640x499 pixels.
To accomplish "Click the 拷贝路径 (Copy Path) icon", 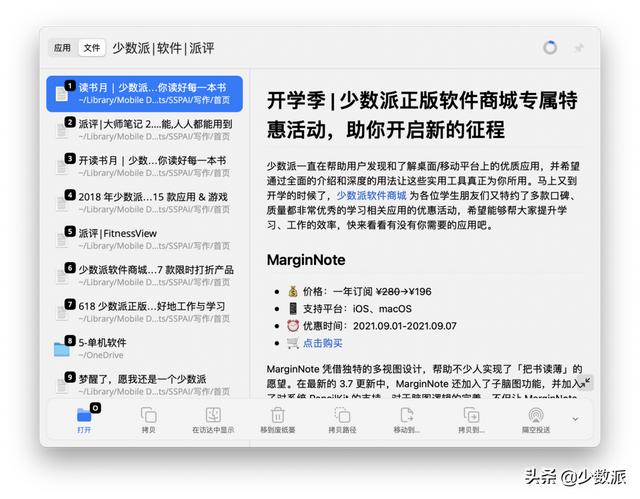I will point(342,415).
